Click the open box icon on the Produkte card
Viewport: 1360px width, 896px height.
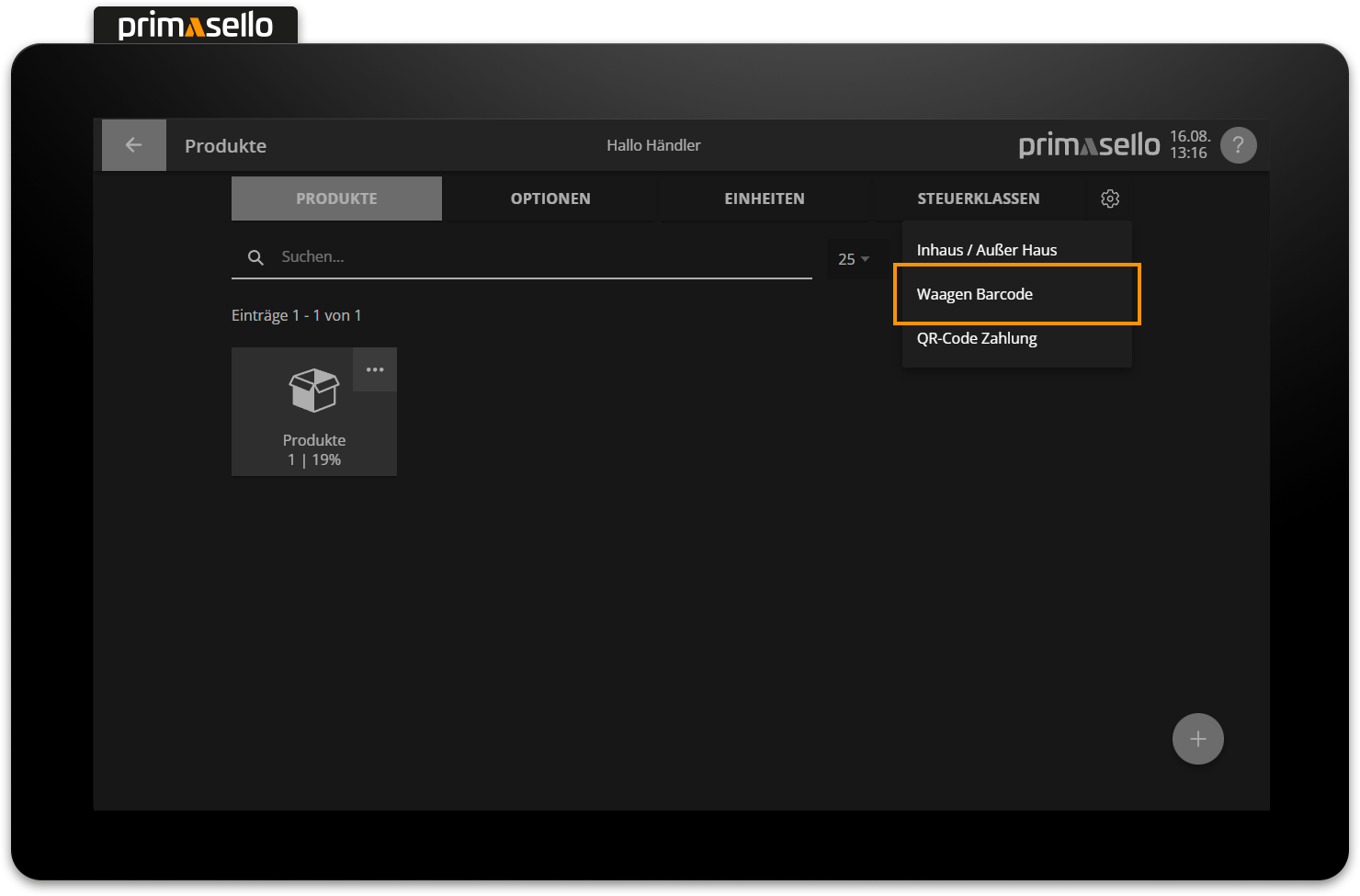[313, 391]
